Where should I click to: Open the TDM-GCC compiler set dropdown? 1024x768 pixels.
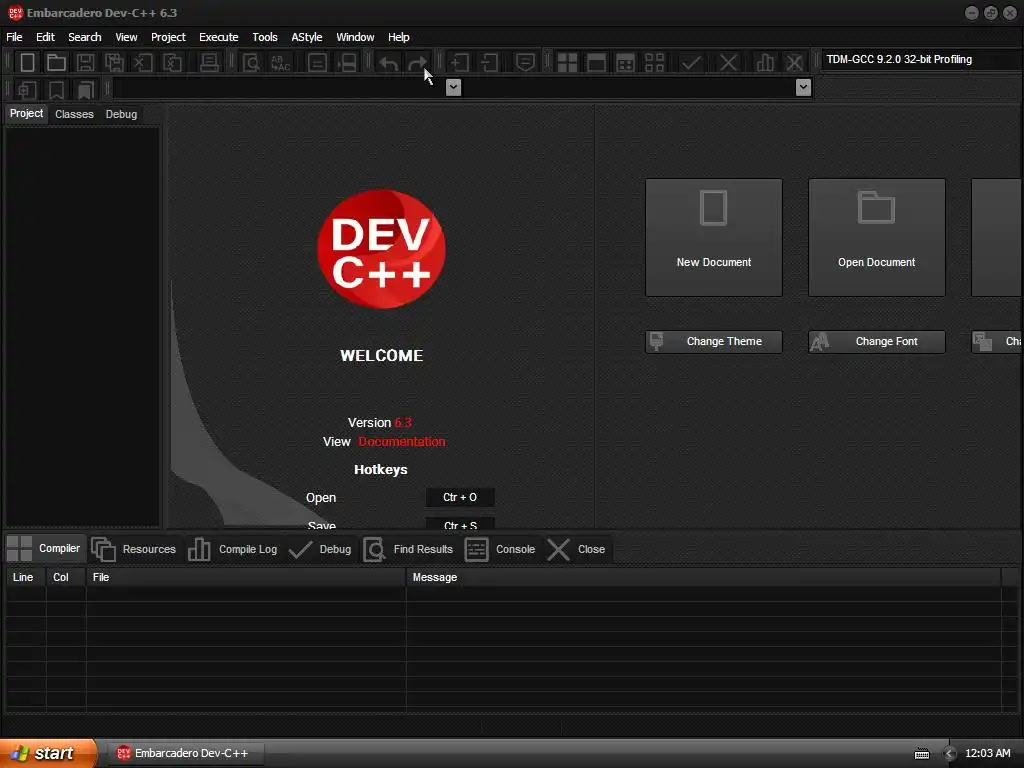921,59
